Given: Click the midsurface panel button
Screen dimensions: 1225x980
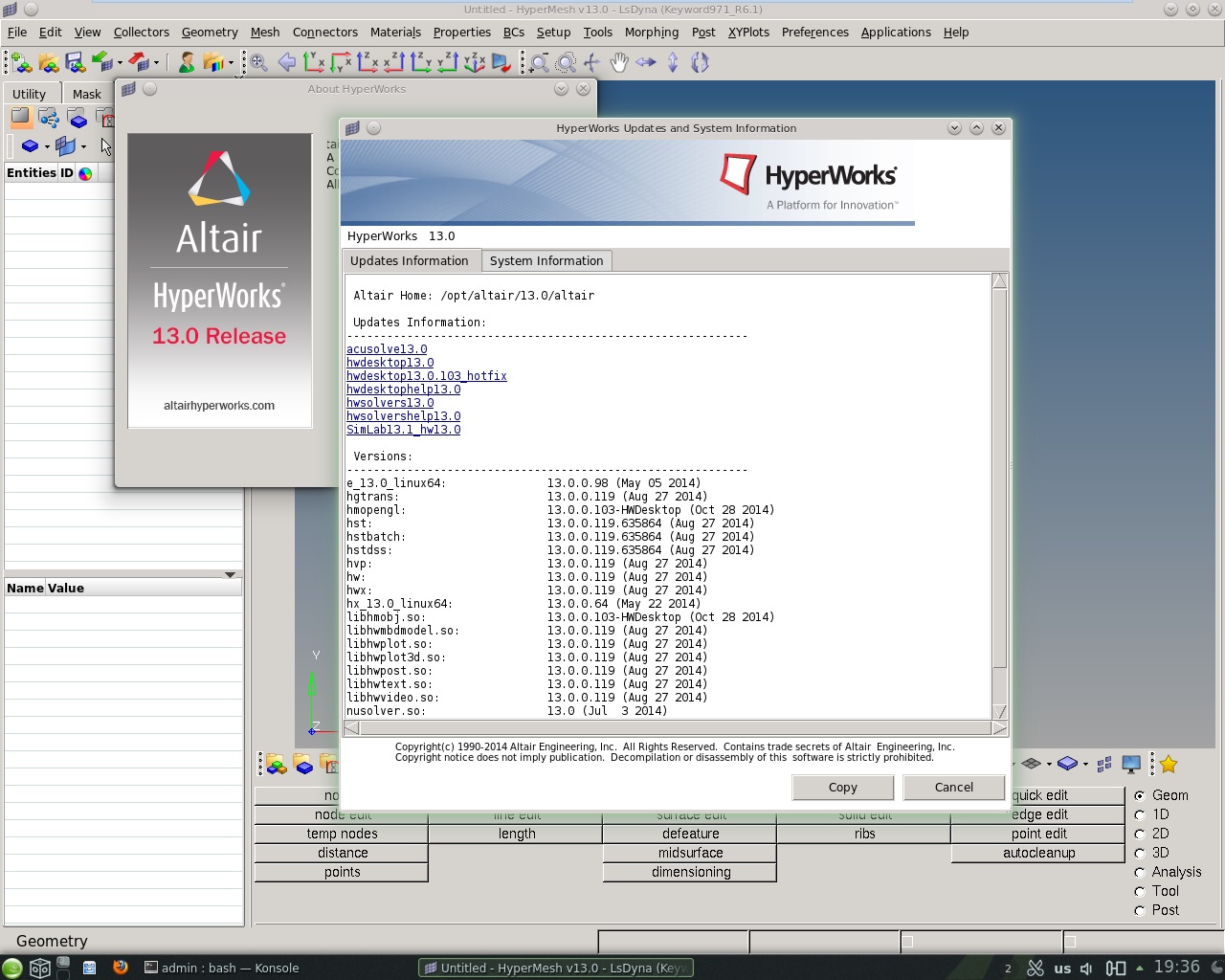Looking at the screenshot, I should pos(690,853).
